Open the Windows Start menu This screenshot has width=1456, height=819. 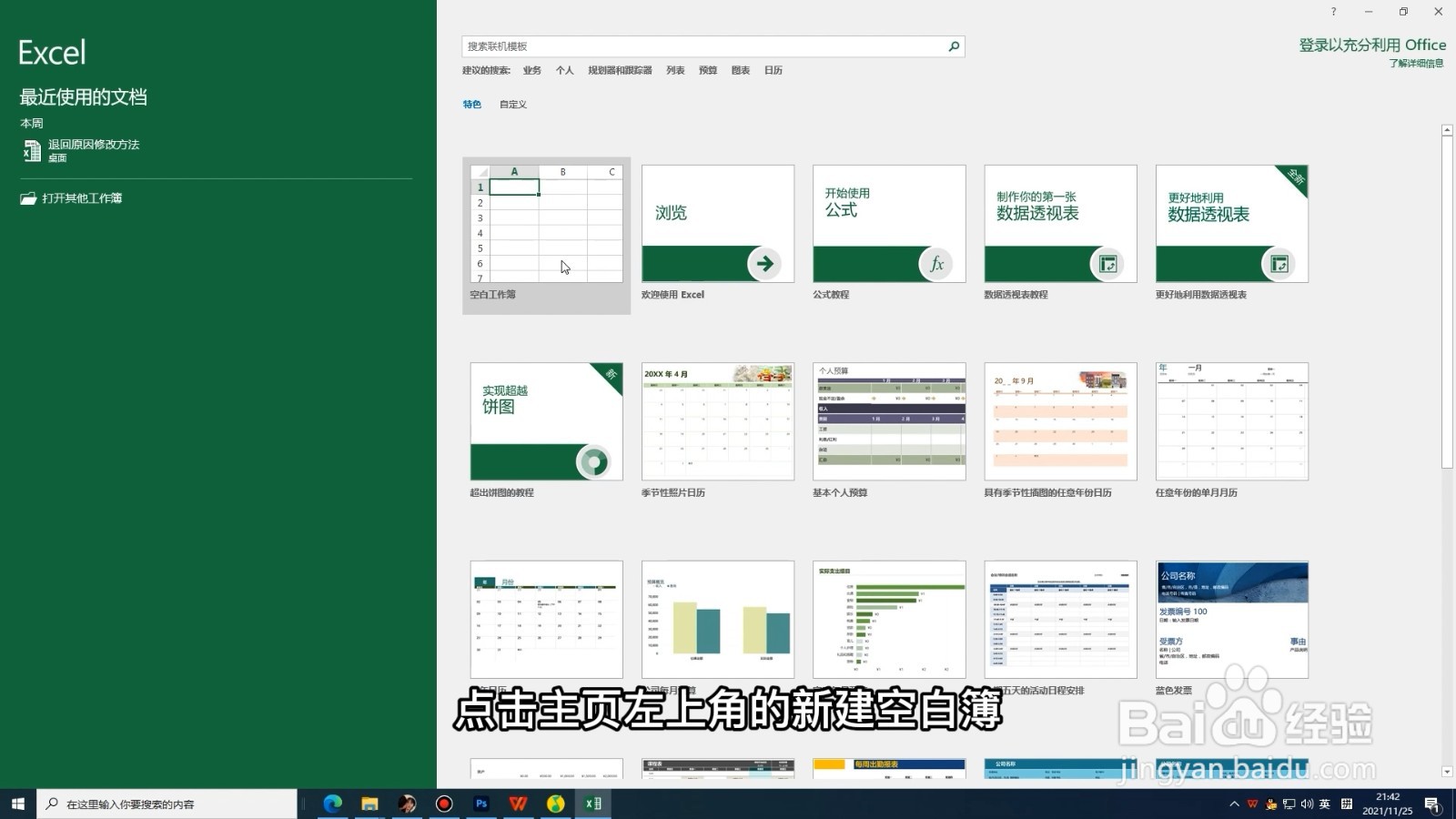pos(17,804)
